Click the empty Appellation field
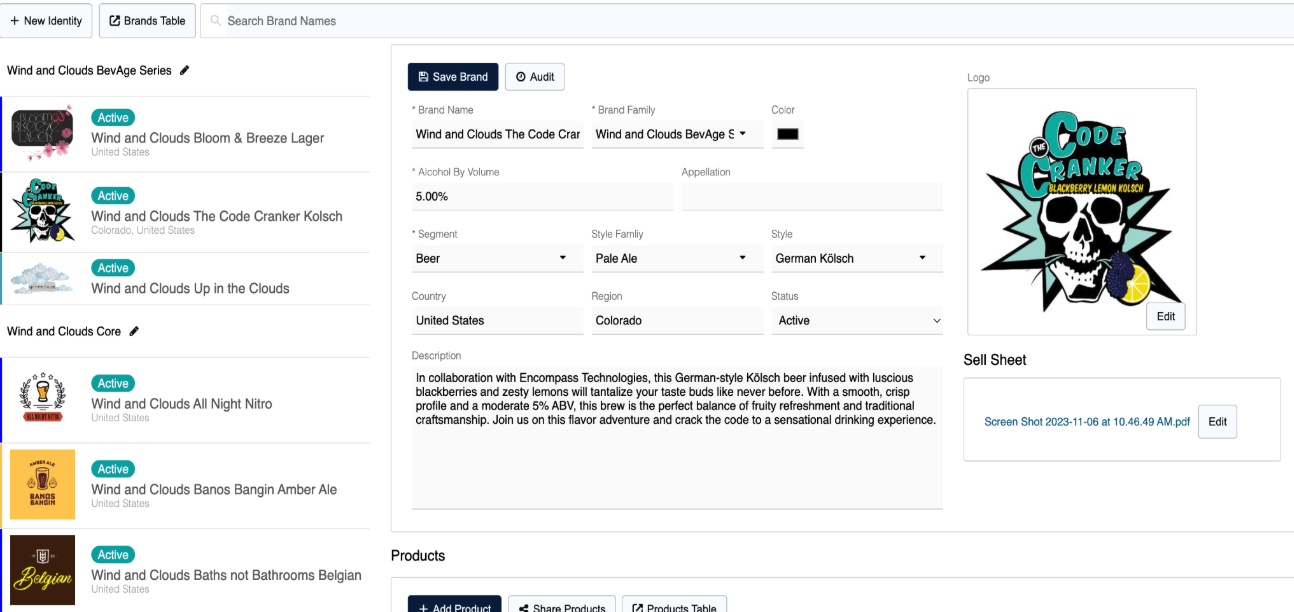This screenshot has width=1294, height=612. (812, 196)
